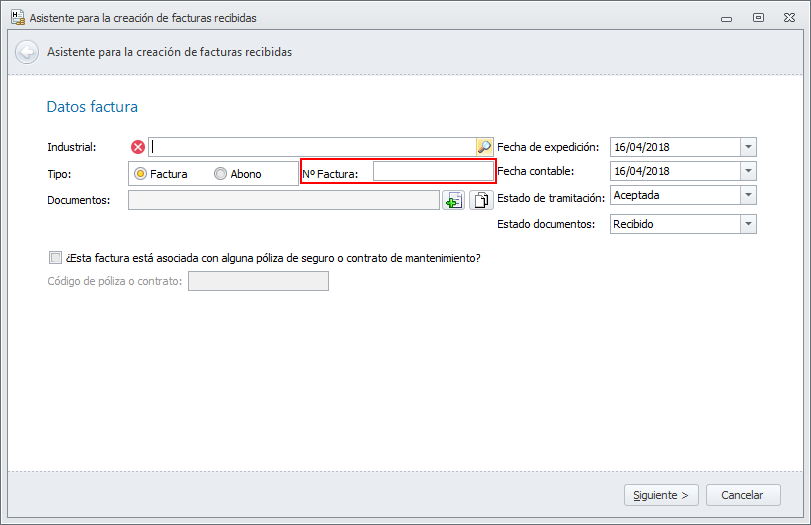Focus the Industrial text field
The width and height of the screenshot is (811, 525).
coord(312,147)
